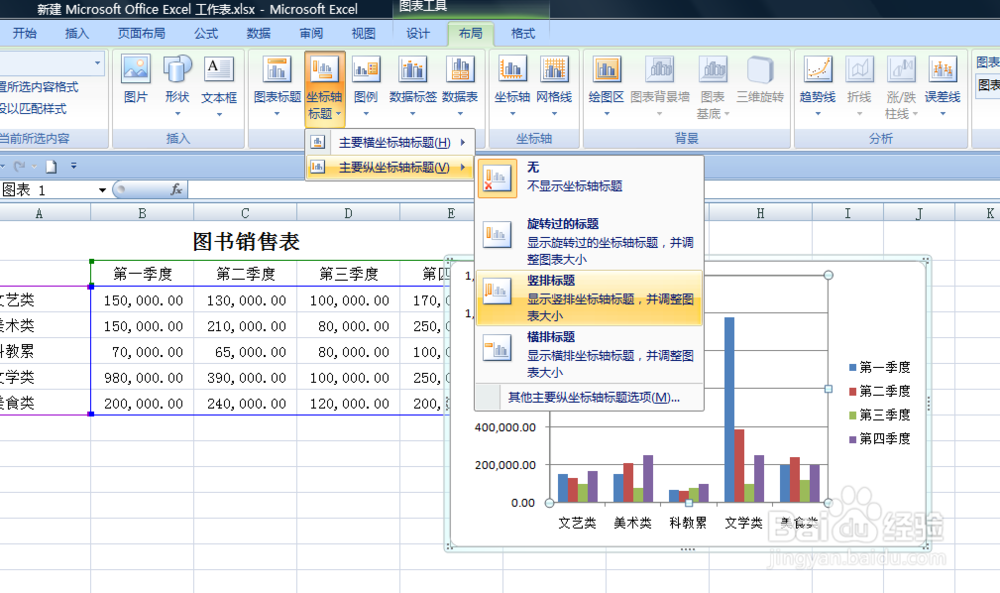The height and width of the screenshot is (593, 1000).
Task: Click the 第四季度 legend purple swatch
Action: click(853, 439)
